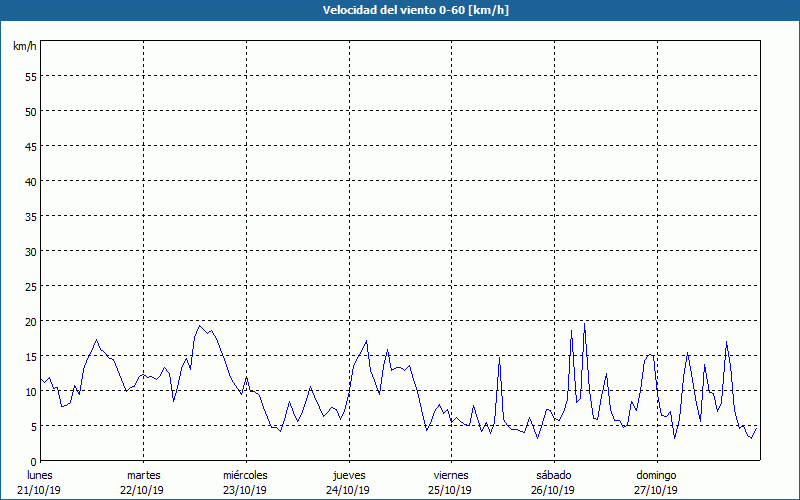The image size is (800, 500).
Task: Click the y-axis value 45
Action: 31,147
